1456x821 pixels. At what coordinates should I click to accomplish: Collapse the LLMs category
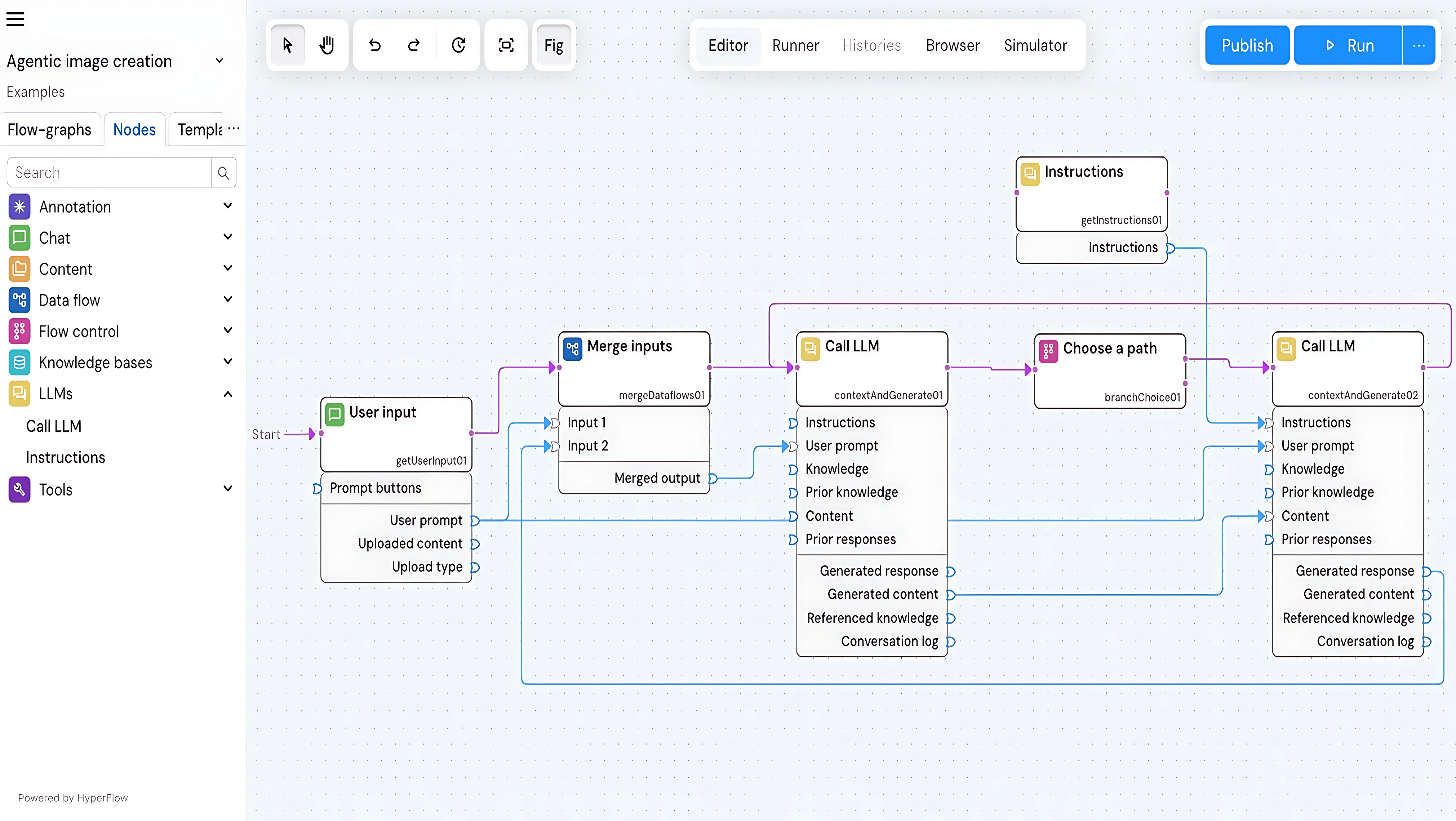(x=227, y=394)
